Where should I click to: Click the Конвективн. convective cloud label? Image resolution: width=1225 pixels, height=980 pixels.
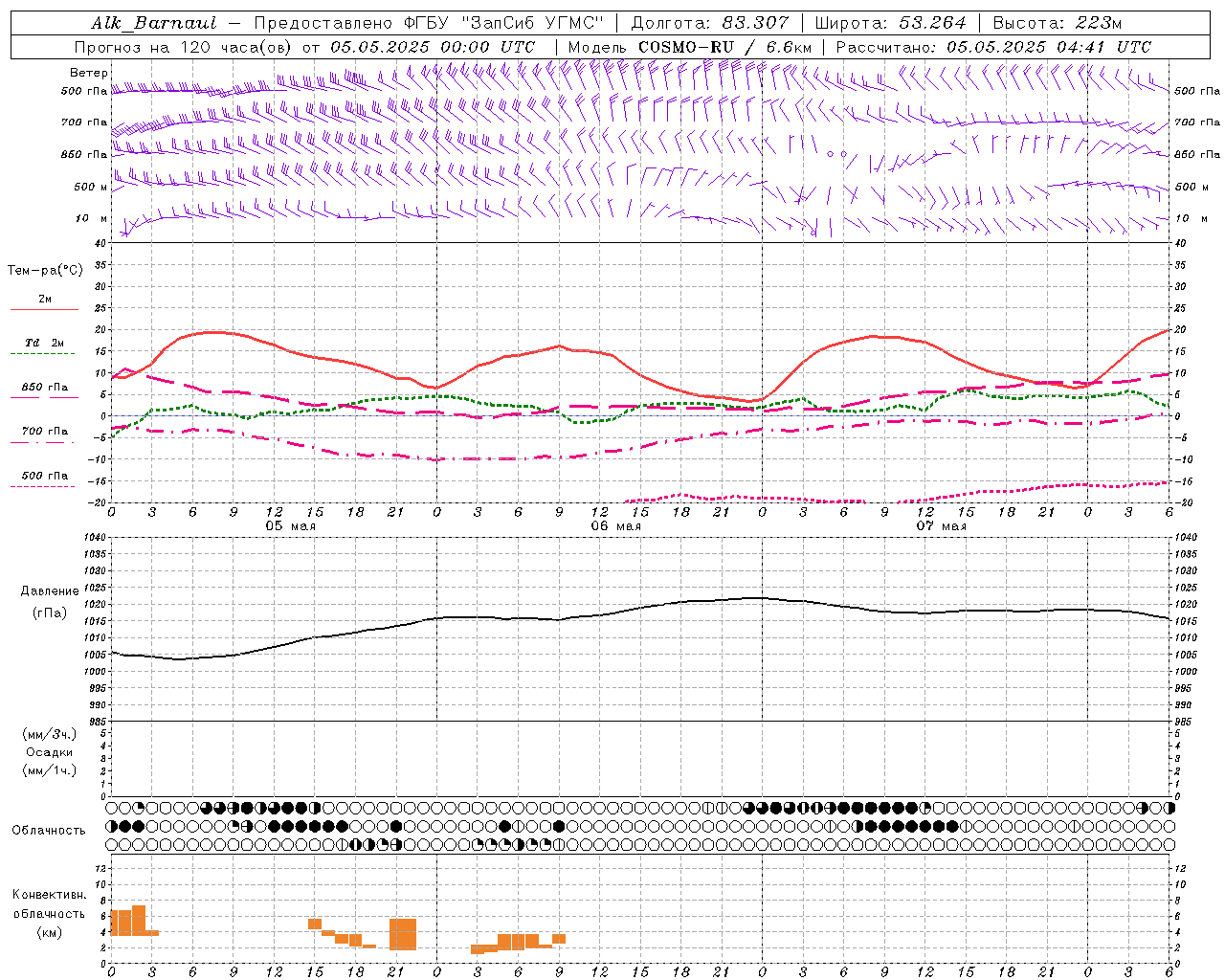point(50,895)
